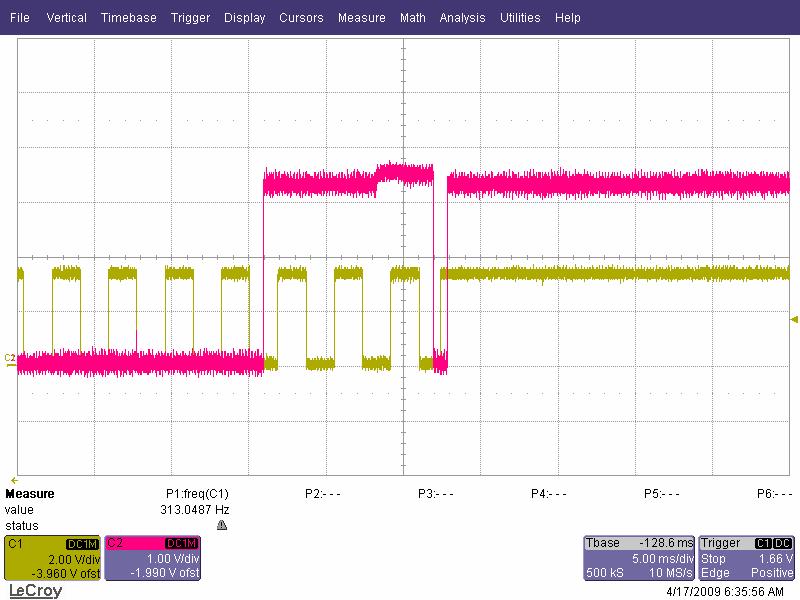Click the 5.00 ms/div timebase value
Screen dimensions: 800x600
(x=663, y=558)
